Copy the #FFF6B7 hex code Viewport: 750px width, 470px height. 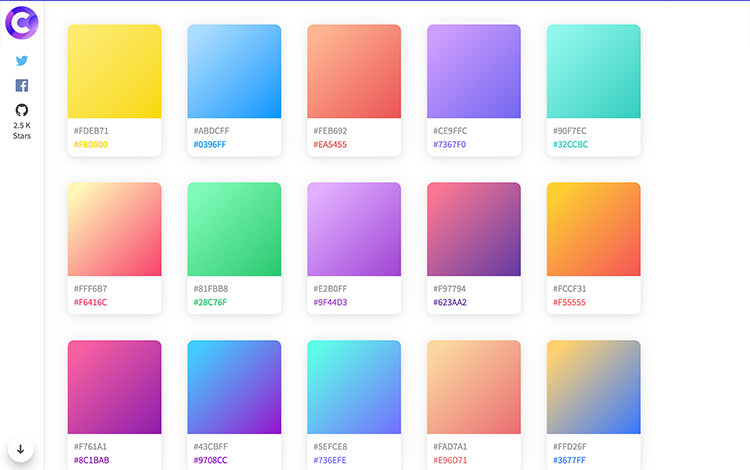point(91,289)
